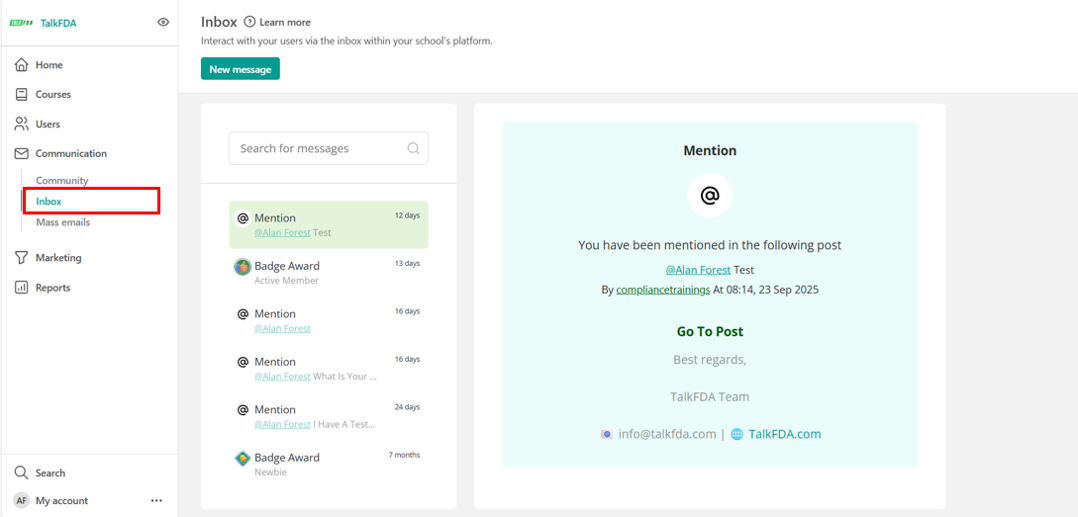Click the magnifier icon in message search
1078x517 pixels.
click(x=413, y=149)
